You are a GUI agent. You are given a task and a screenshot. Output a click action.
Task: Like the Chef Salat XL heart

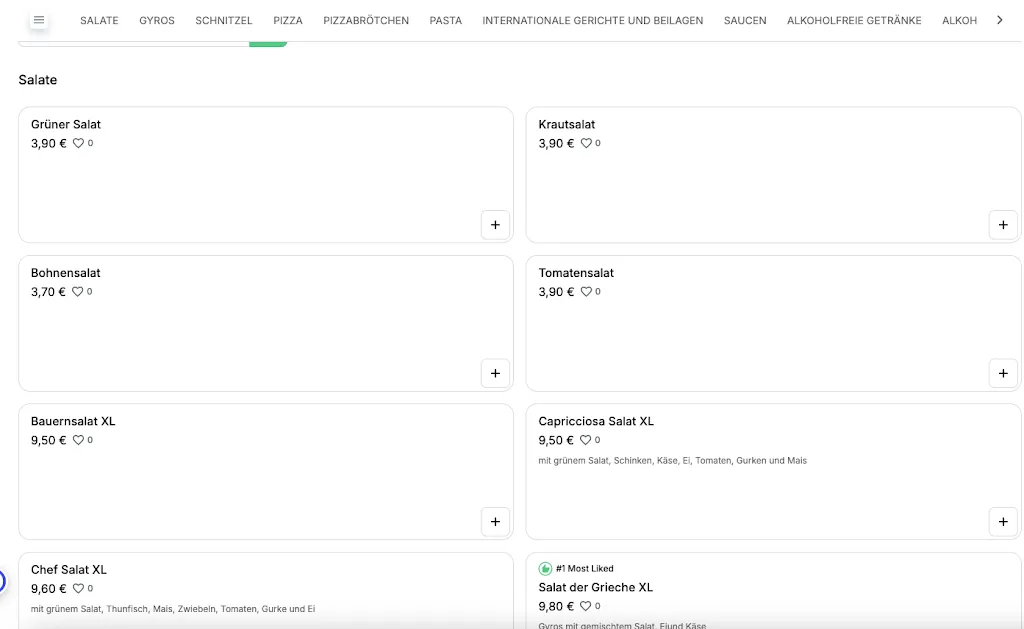click(x=78, y=589)
